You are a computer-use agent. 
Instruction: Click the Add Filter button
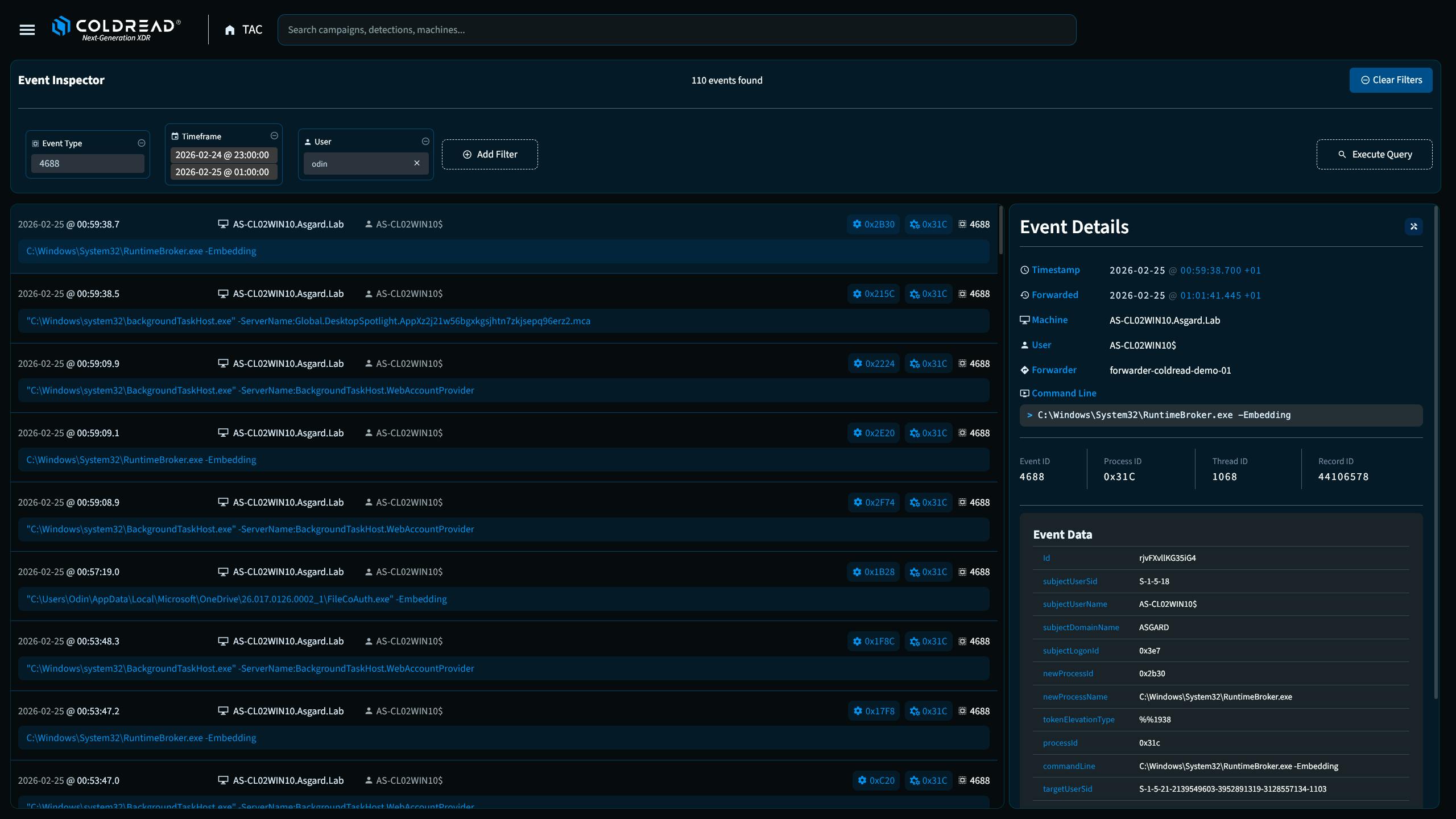click(490, 154)
